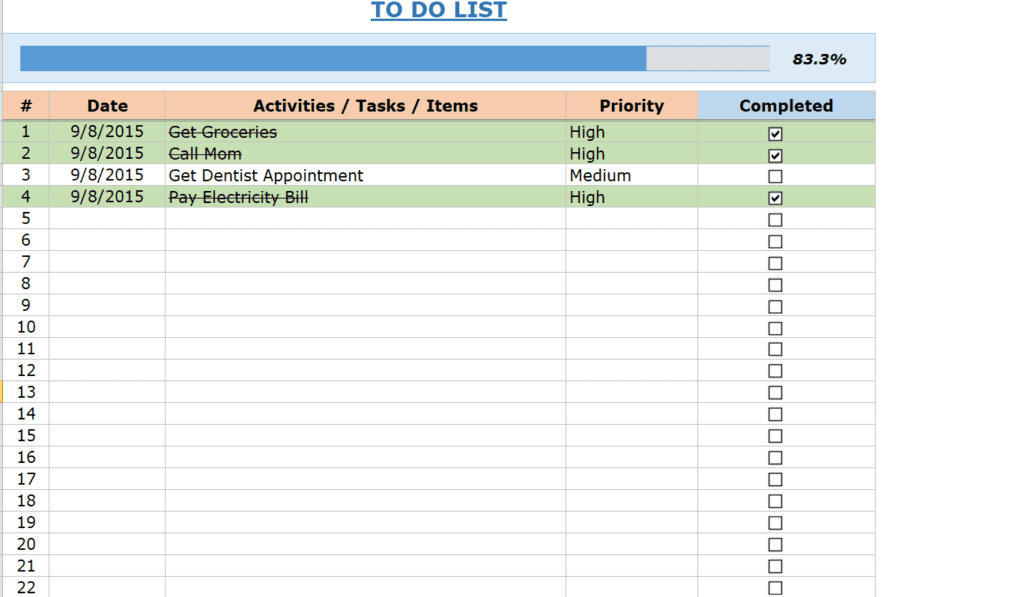The image size is (1024, 597).
Task: Select the Activities / Tasks / Items header
Action: (x=365, y=106)
